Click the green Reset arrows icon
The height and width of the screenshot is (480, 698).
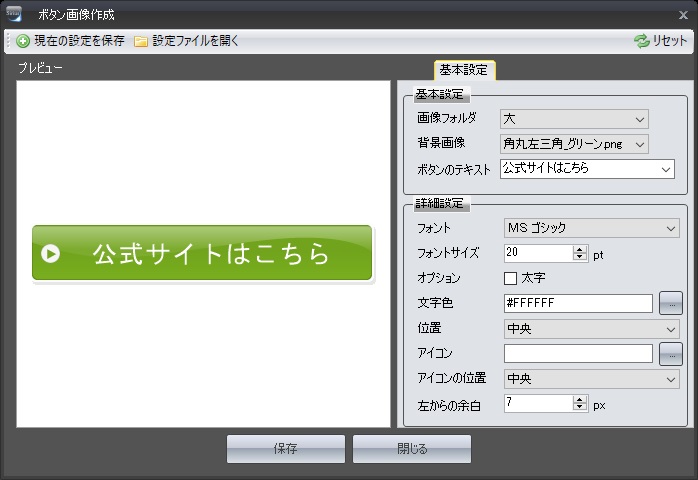point(641,42)
